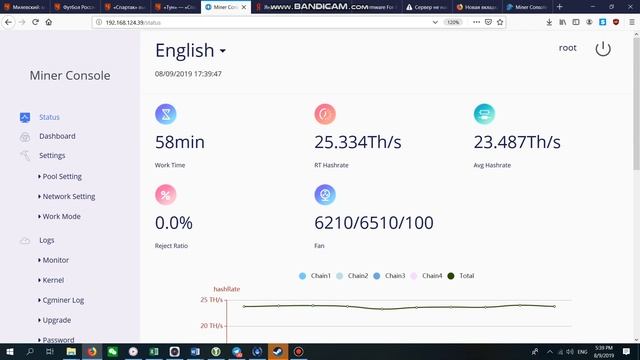Toggle the sidebar view icon

click(x=576, y=22)
